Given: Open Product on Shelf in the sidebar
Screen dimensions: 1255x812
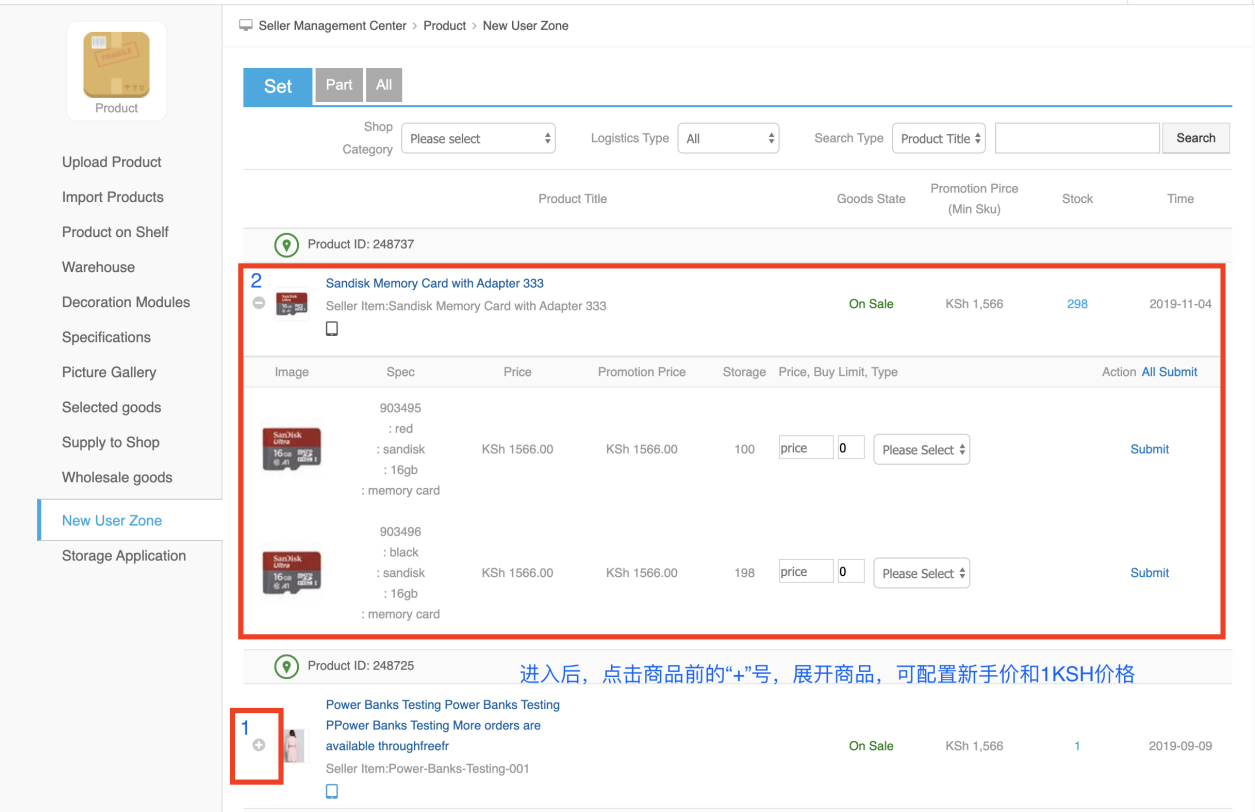Looking at the screenshot, I should (115, 232).
